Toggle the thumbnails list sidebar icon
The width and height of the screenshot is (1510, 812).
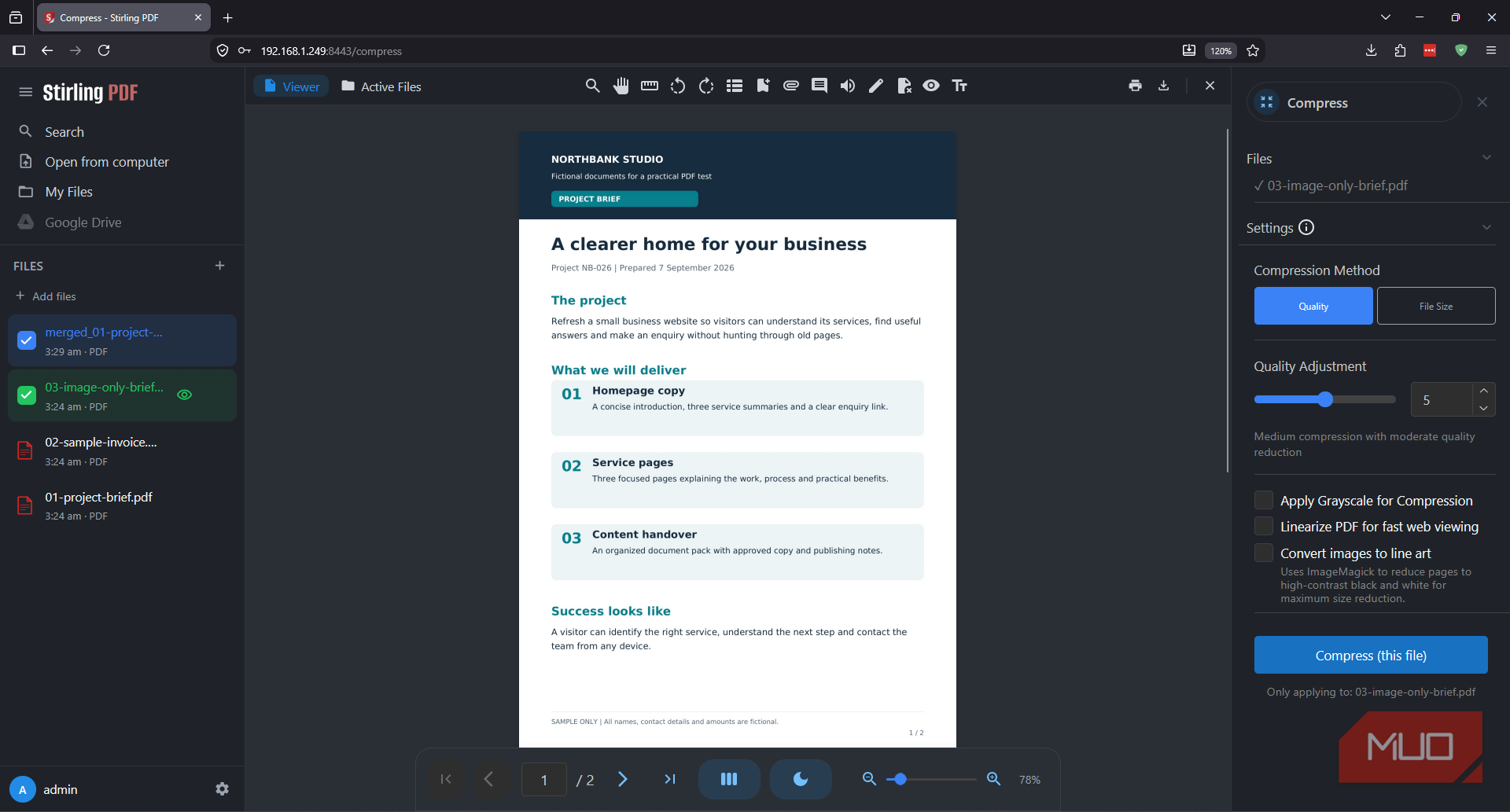click(735, 86)
